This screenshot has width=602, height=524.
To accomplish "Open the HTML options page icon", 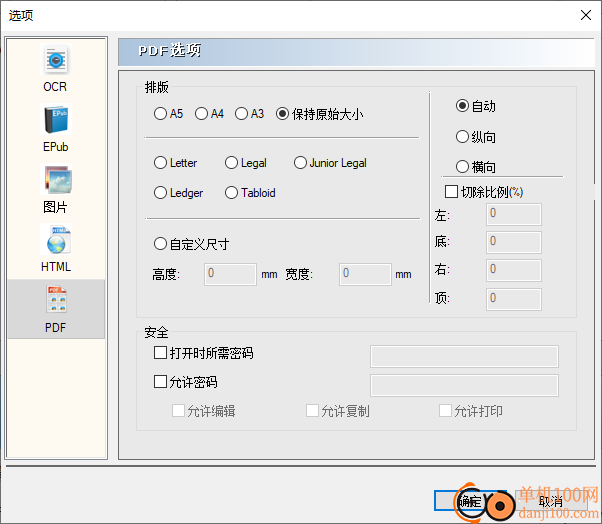I will [56, 239].
